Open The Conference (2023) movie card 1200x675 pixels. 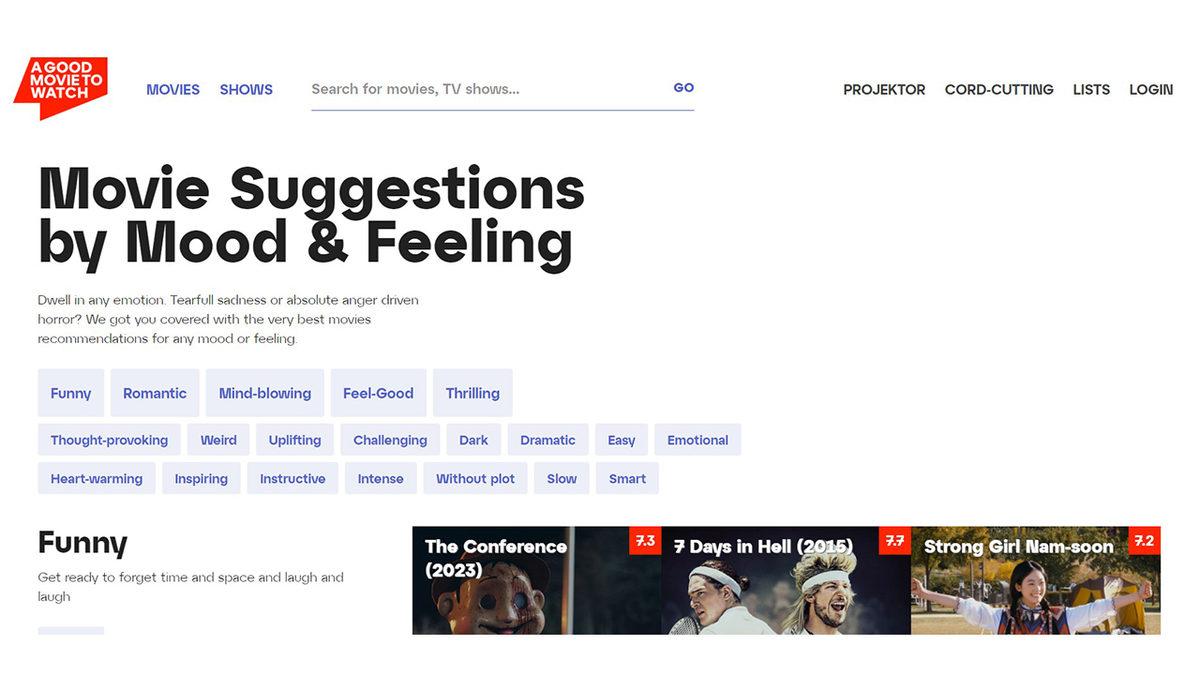pyautogui.click(x=537, y=581)
